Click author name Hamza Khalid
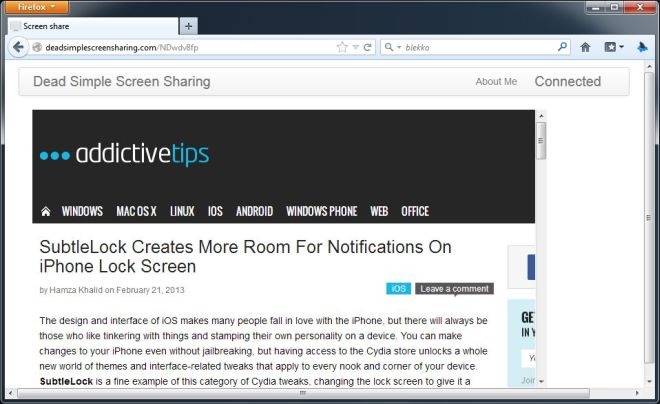Image resolution: width=660 pixels, height=404 pixels. tap(76, 290)
